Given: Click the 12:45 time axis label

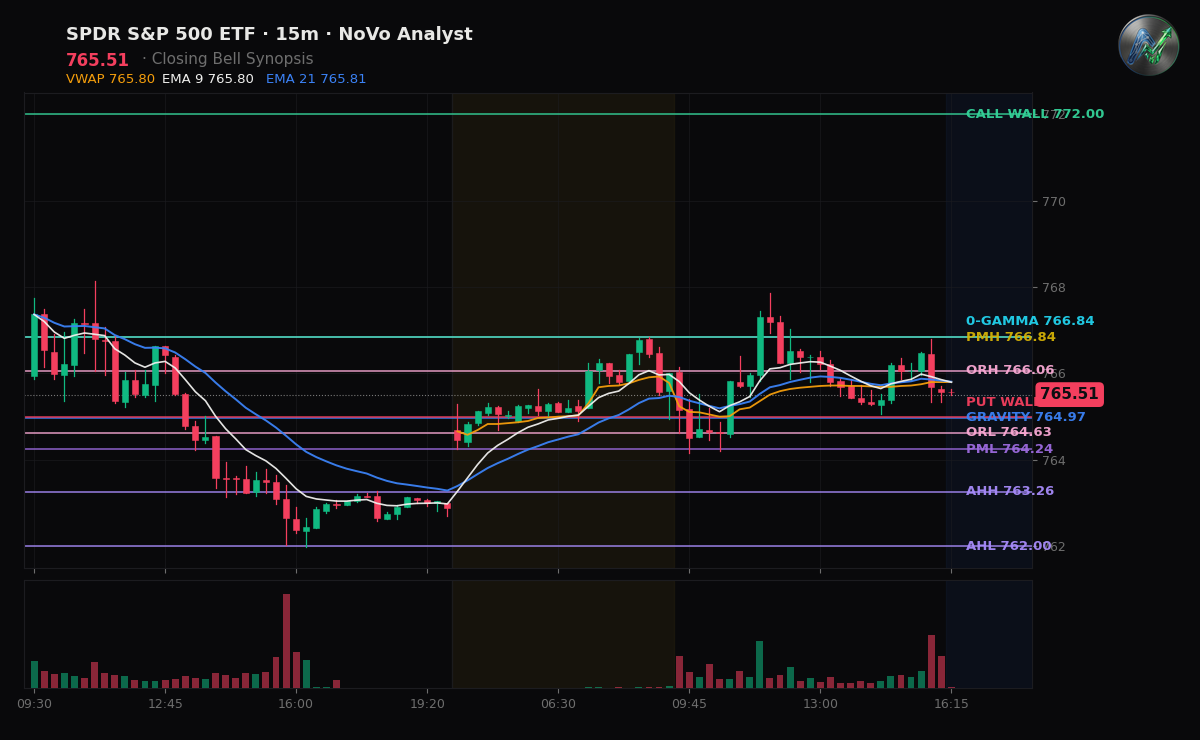Looking at the screenshot, I should coord(165,704).
